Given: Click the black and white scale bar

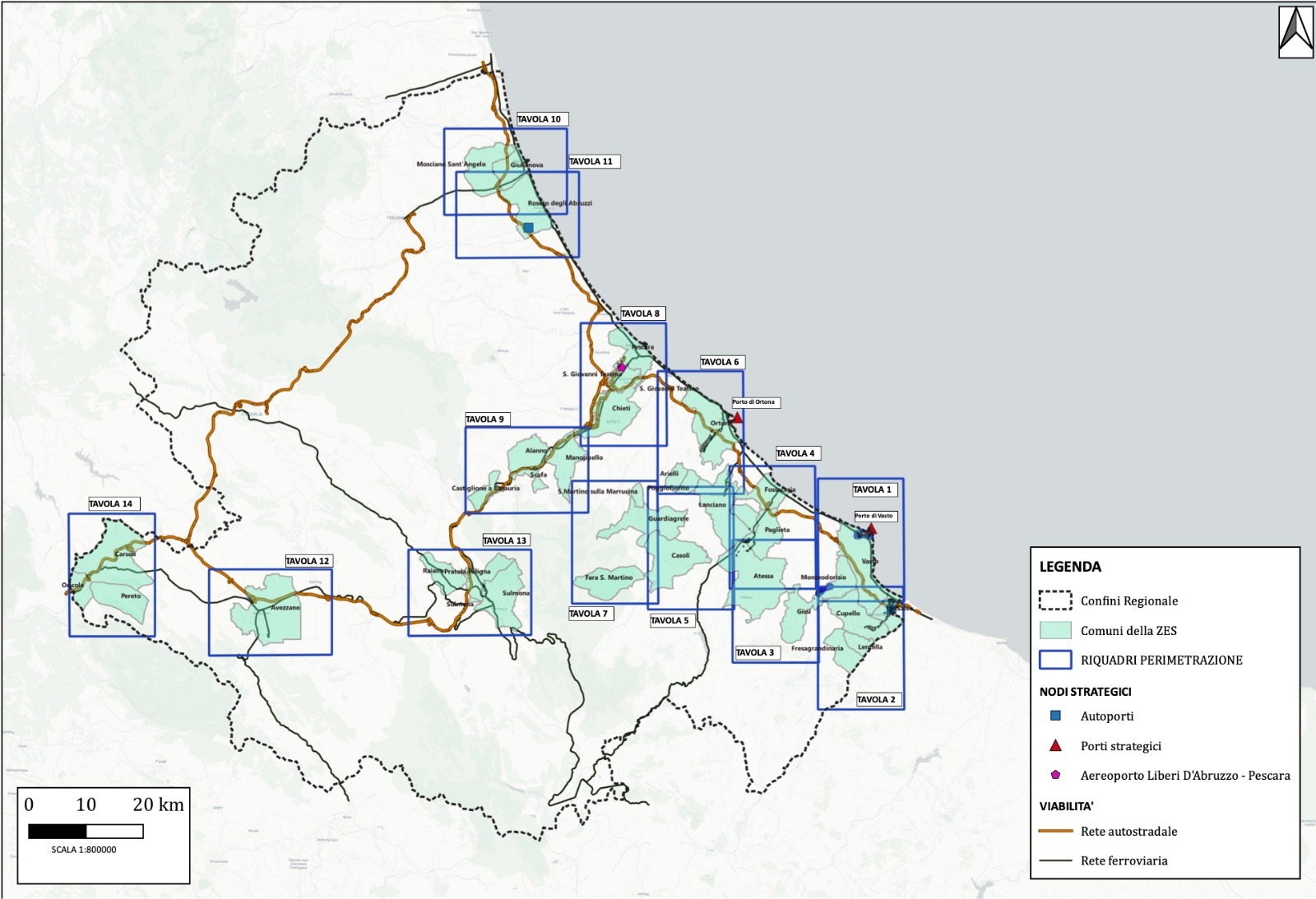Looking at the screenshot, I should coord(86,832).
